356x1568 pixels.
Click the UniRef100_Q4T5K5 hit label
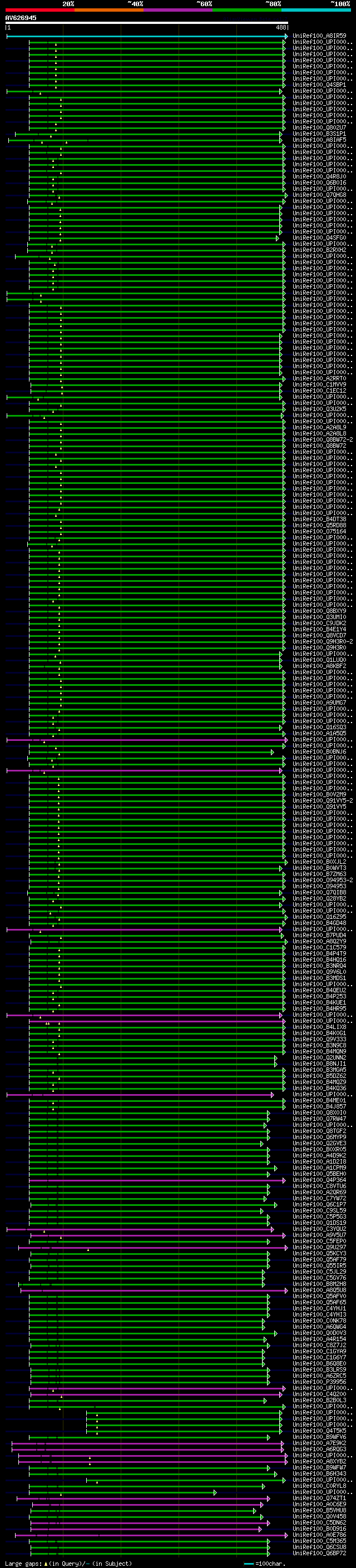319,1431
